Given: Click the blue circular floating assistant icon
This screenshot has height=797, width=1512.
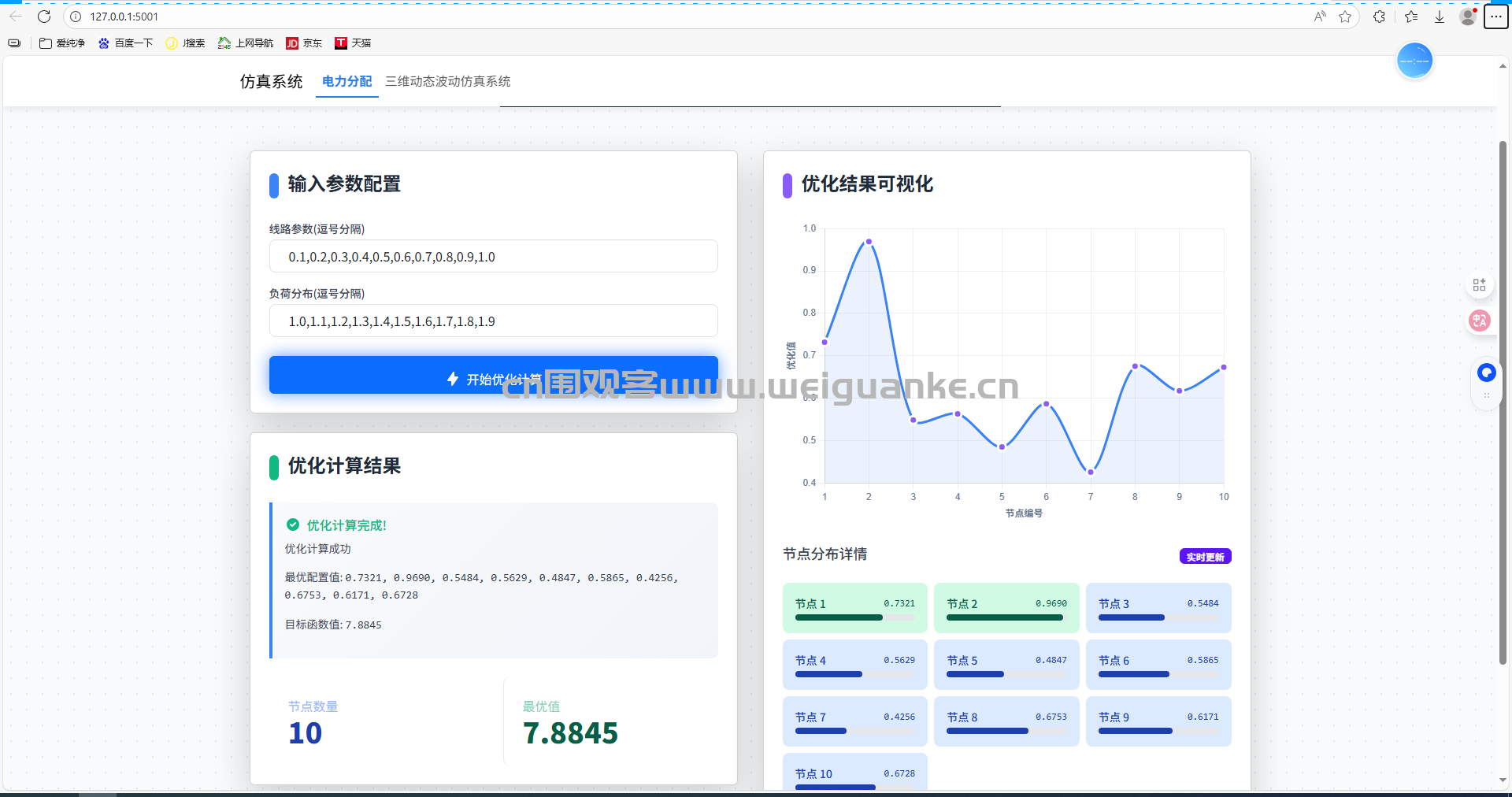Looking at the screenshot, I should coord(1486,373).
